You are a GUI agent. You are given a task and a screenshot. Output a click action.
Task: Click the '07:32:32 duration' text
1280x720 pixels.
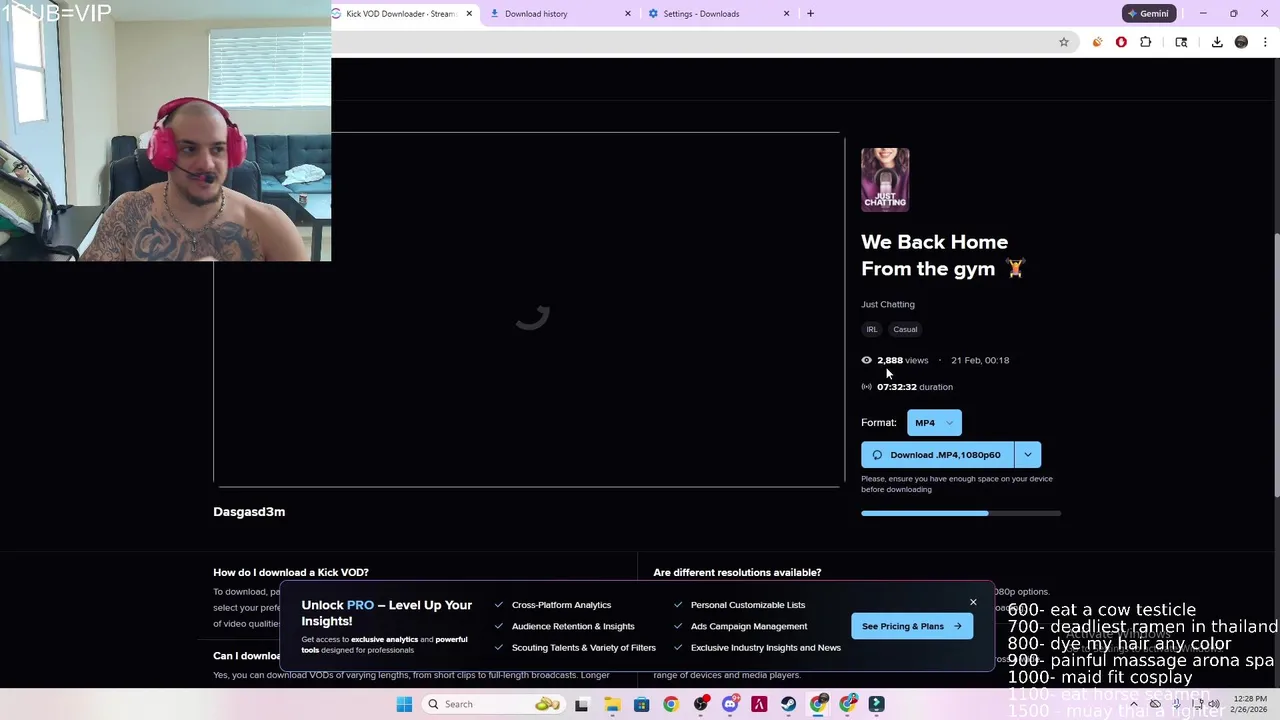[x=915, y=387]
